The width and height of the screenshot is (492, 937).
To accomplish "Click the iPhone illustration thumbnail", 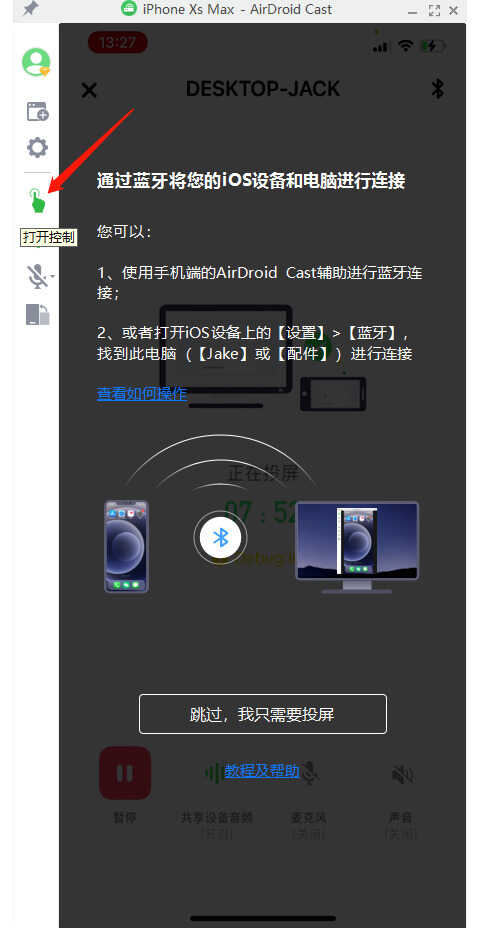I will (126, 547).
